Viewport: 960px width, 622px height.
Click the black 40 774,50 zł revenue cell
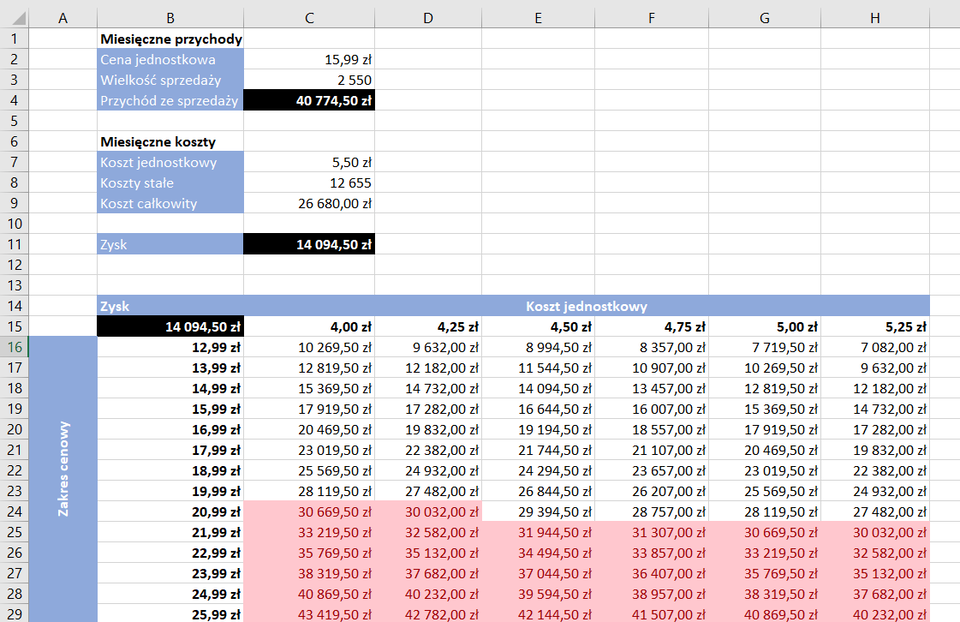[x=309, y=100]
